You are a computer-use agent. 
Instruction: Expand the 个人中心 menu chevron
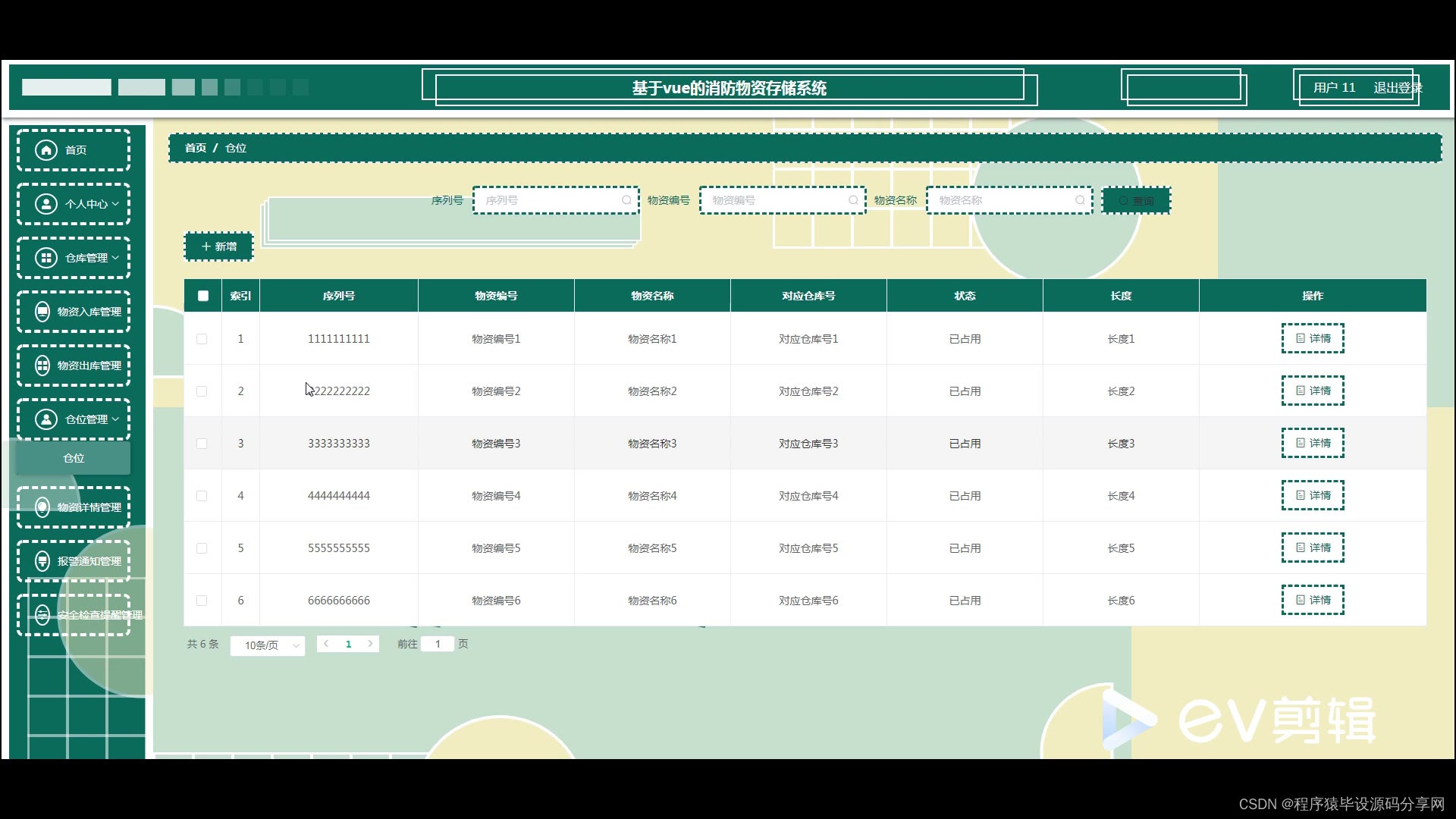(115, 204)
